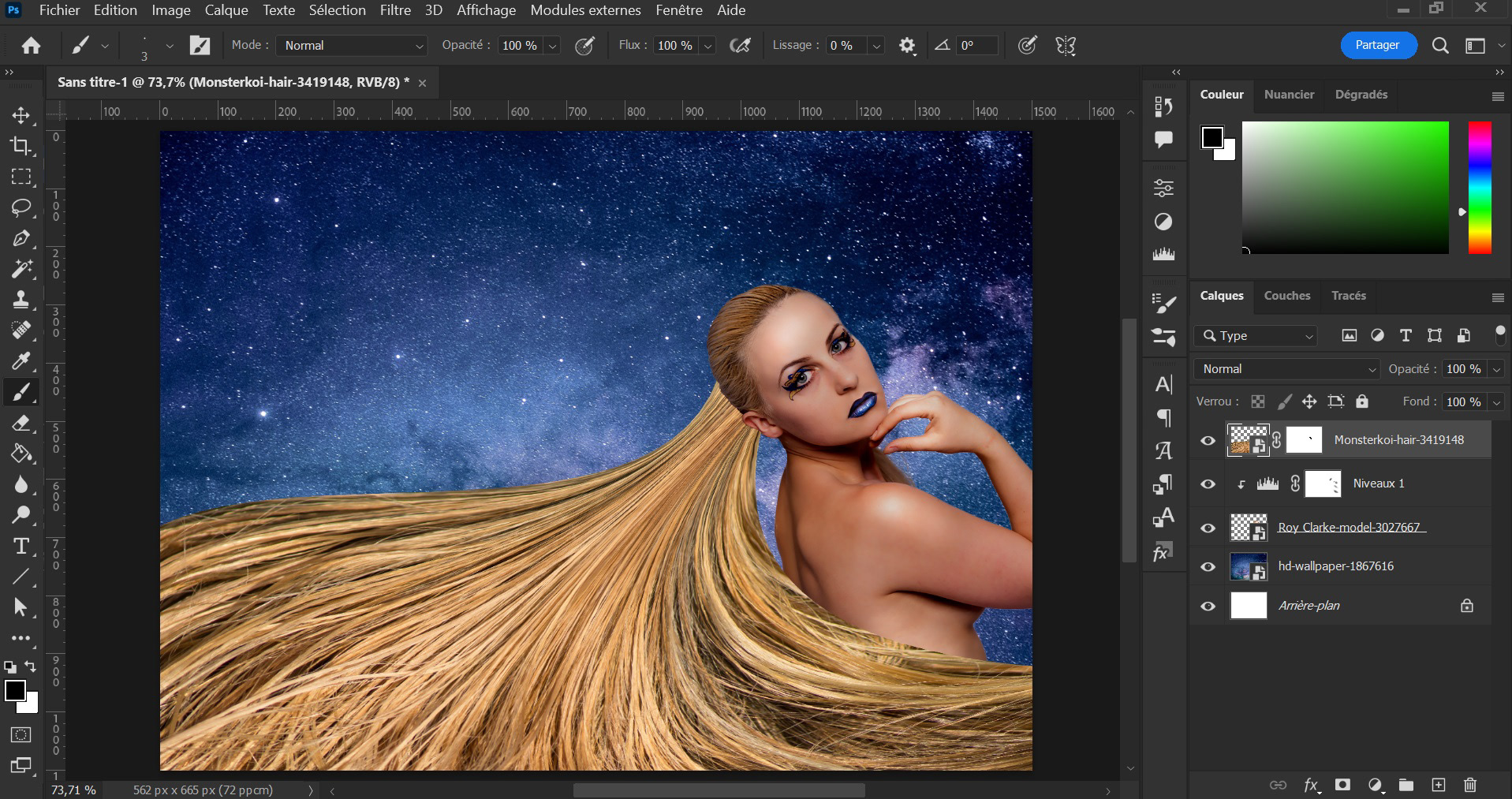Screen dimensions: 1512x799
Task: Expand the layer Opacité dropdown
Action: [x=1496, y=369]
